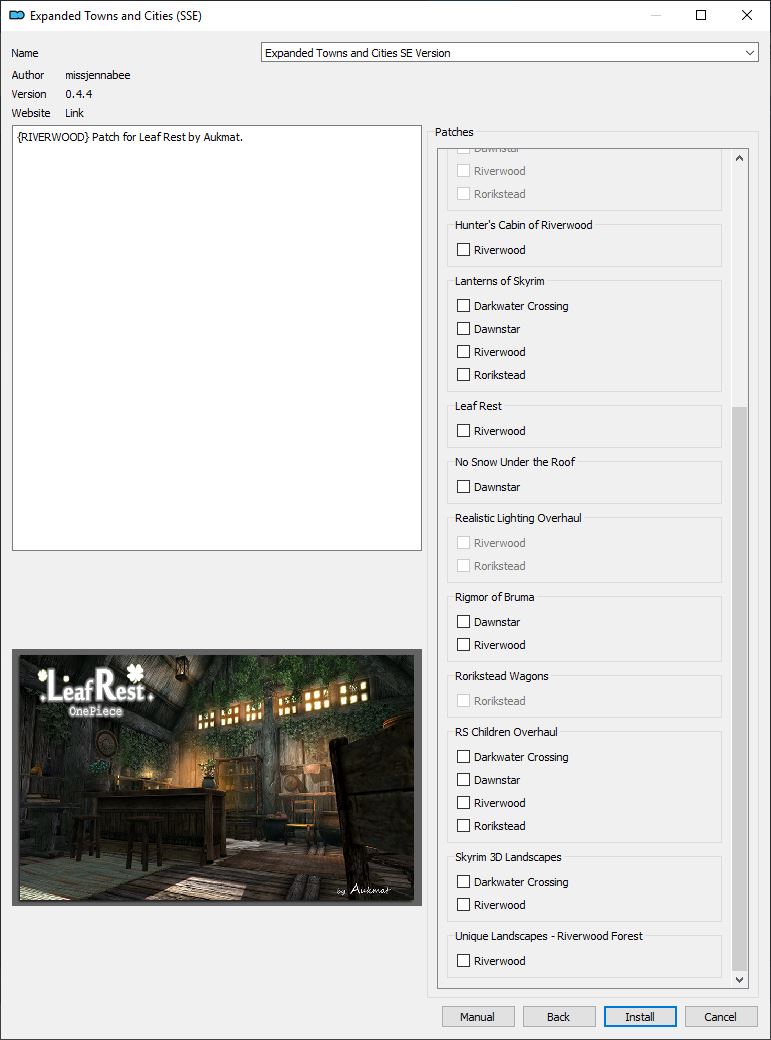Screen dimensions: 771x1040
Task: Click the patches list scroll-up arrow
Action: [740, 158]
